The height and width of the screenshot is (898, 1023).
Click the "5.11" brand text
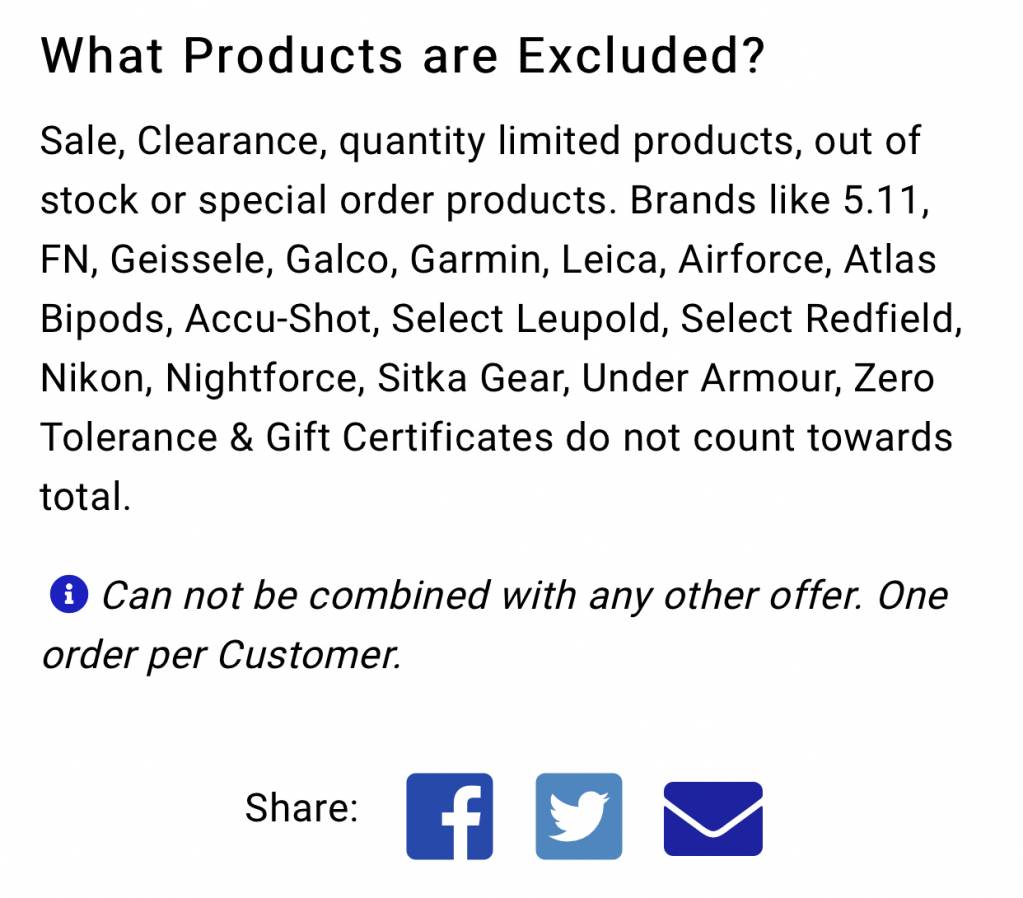click(885, 200)
